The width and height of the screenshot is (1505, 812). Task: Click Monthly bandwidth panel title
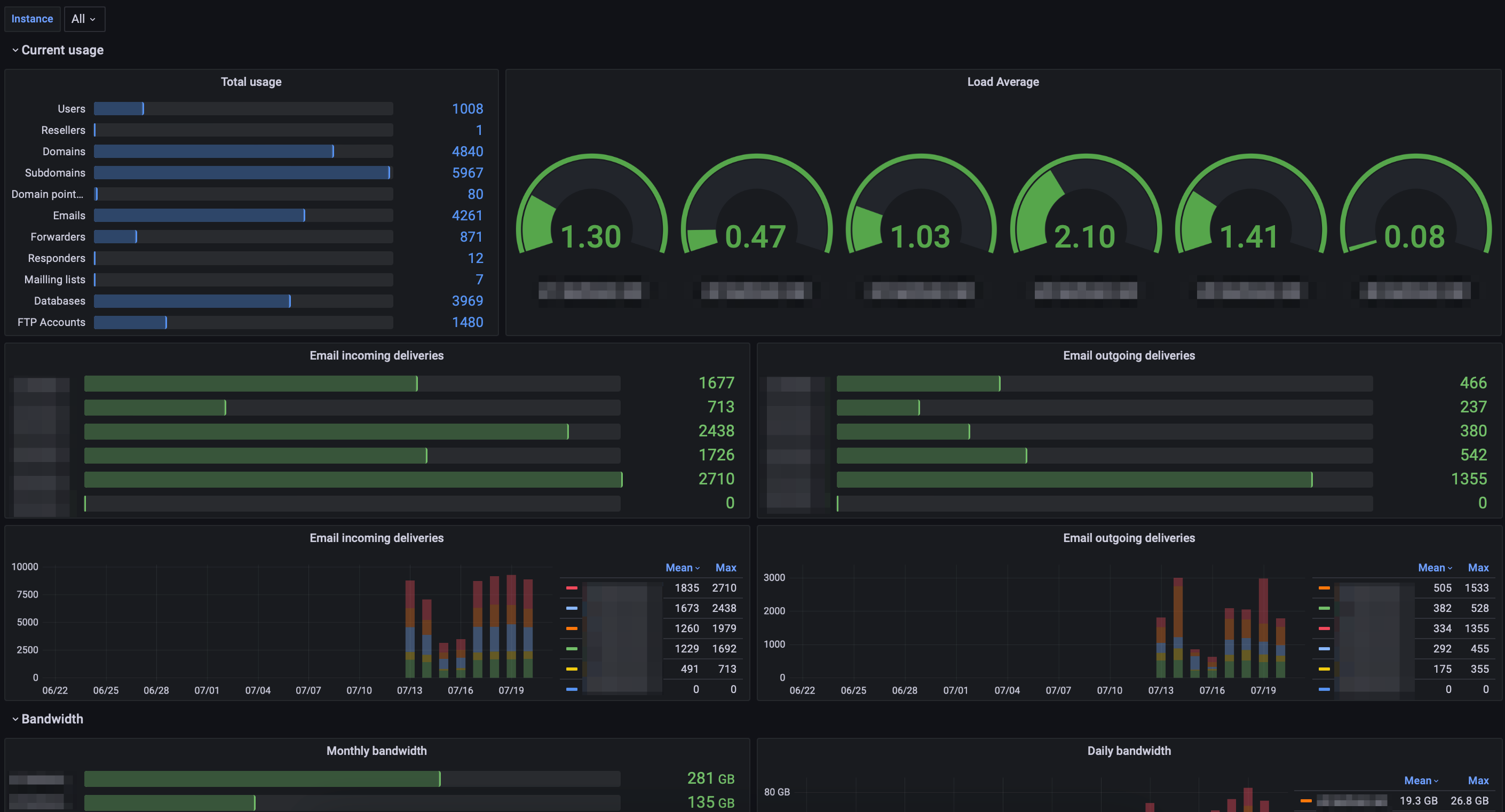click(x=376, y=751)
